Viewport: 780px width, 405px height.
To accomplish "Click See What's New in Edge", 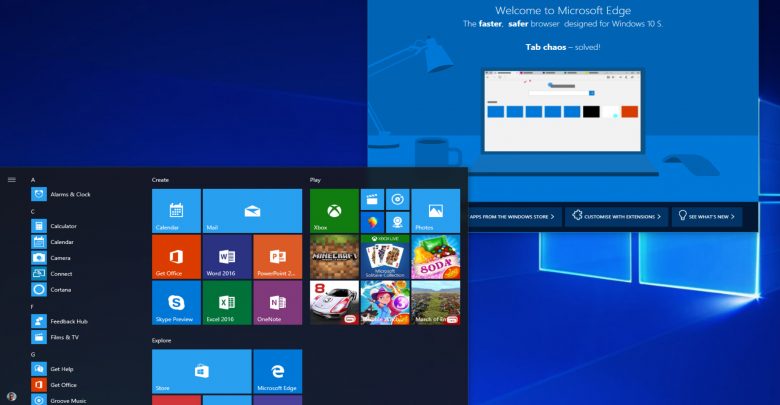I will [707, 216].
